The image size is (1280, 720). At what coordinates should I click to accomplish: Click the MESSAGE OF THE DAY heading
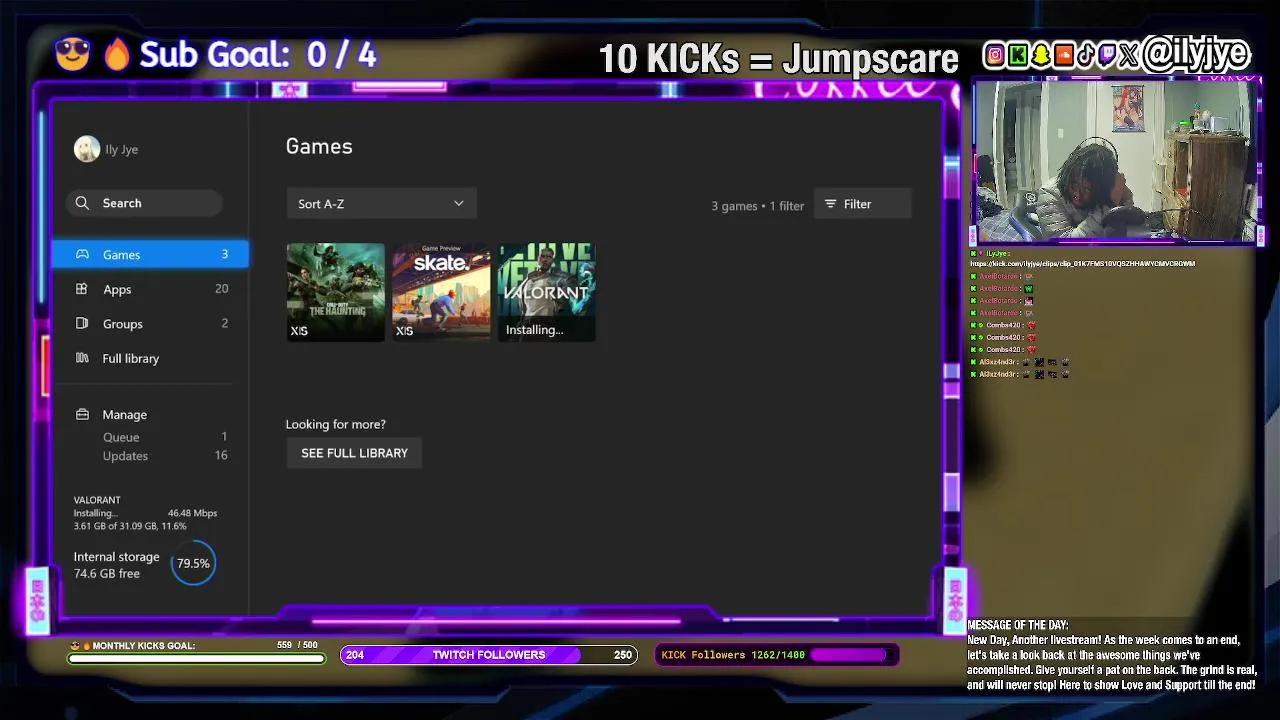(1017, 626)
